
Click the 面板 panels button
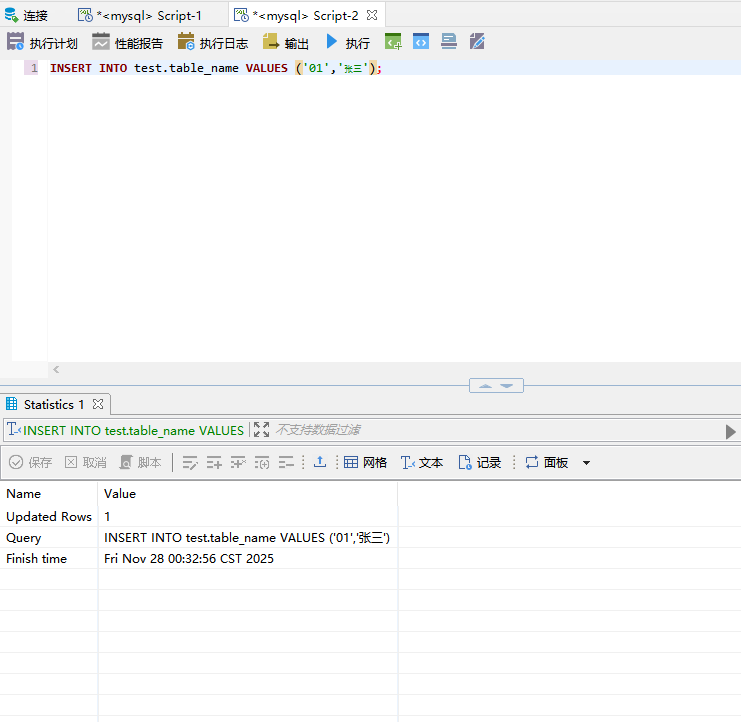coord(546,462)
